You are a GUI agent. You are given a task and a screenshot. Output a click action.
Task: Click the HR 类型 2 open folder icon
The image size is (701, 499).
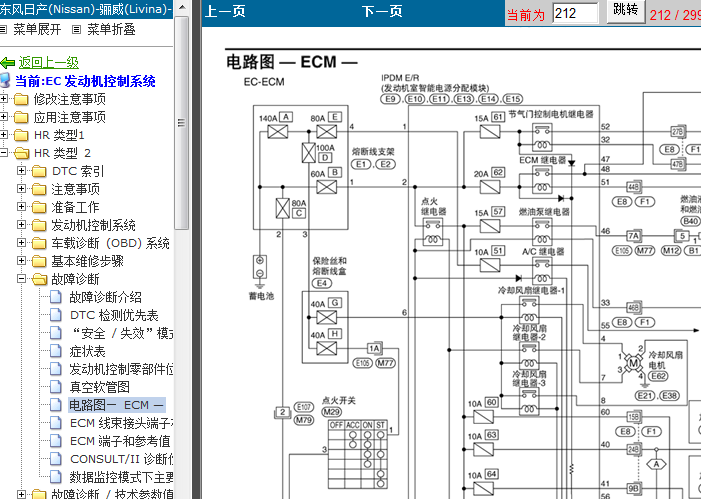click(x=21, y=153)
